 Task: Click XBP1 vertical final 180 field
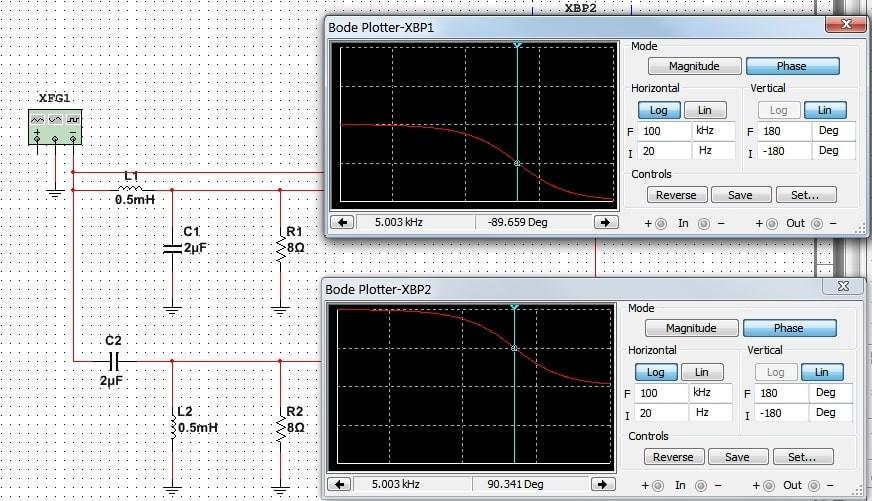[x=785, y=131]
